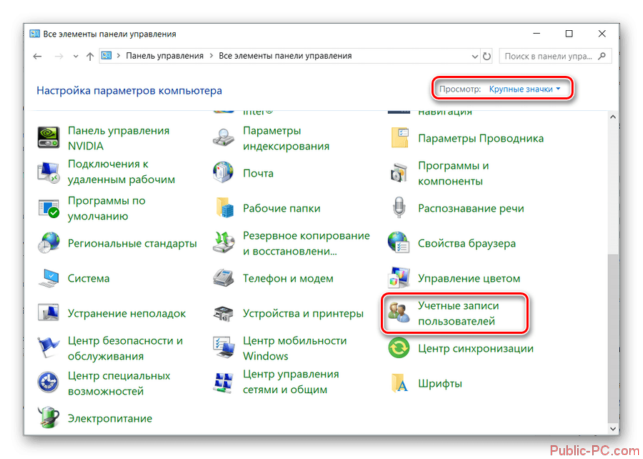Click the chevron after Панель управления breadcrumb
Viewport: 643px width, 459px height.
[211, 56]
